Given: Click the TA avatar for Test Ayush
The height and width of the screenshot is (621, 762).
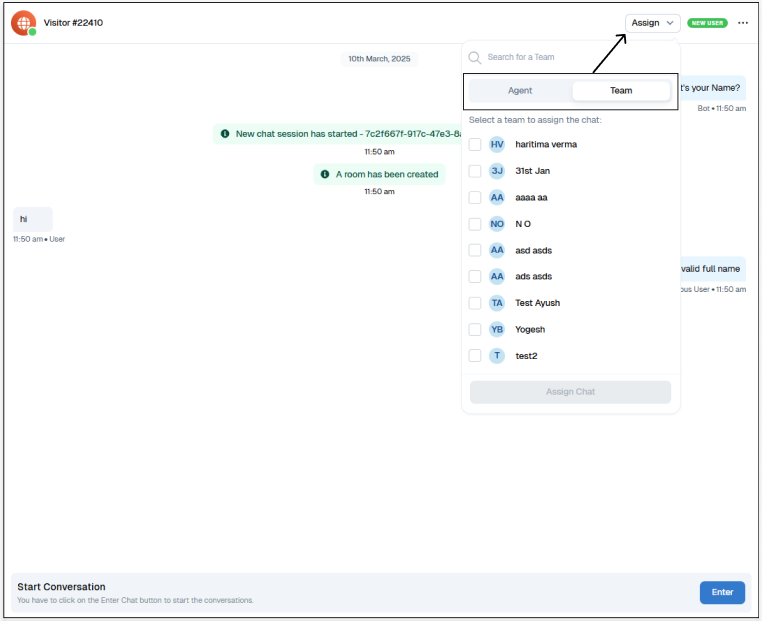Looking at the screenshot, I should pyautogui.click(x=497, y=303).
